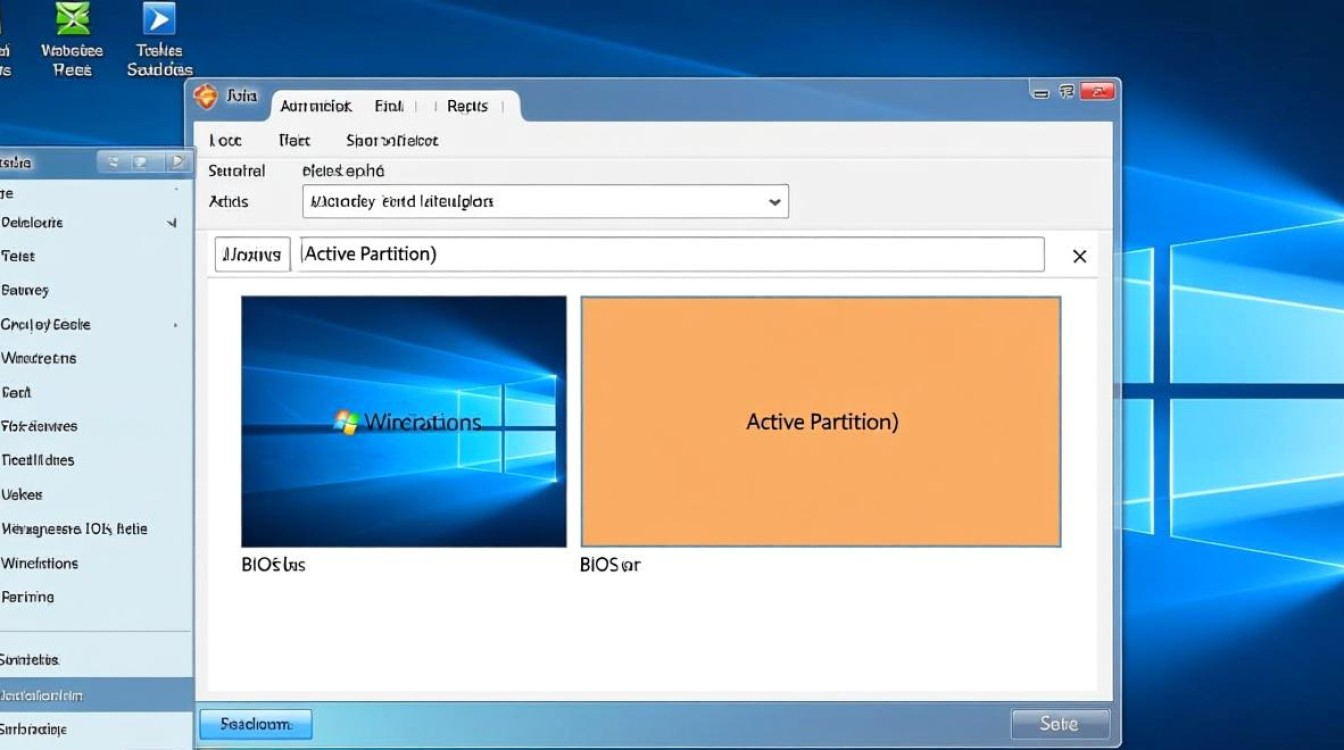Open the blue arrow desktop shortcut icon

tap(159, 19)
